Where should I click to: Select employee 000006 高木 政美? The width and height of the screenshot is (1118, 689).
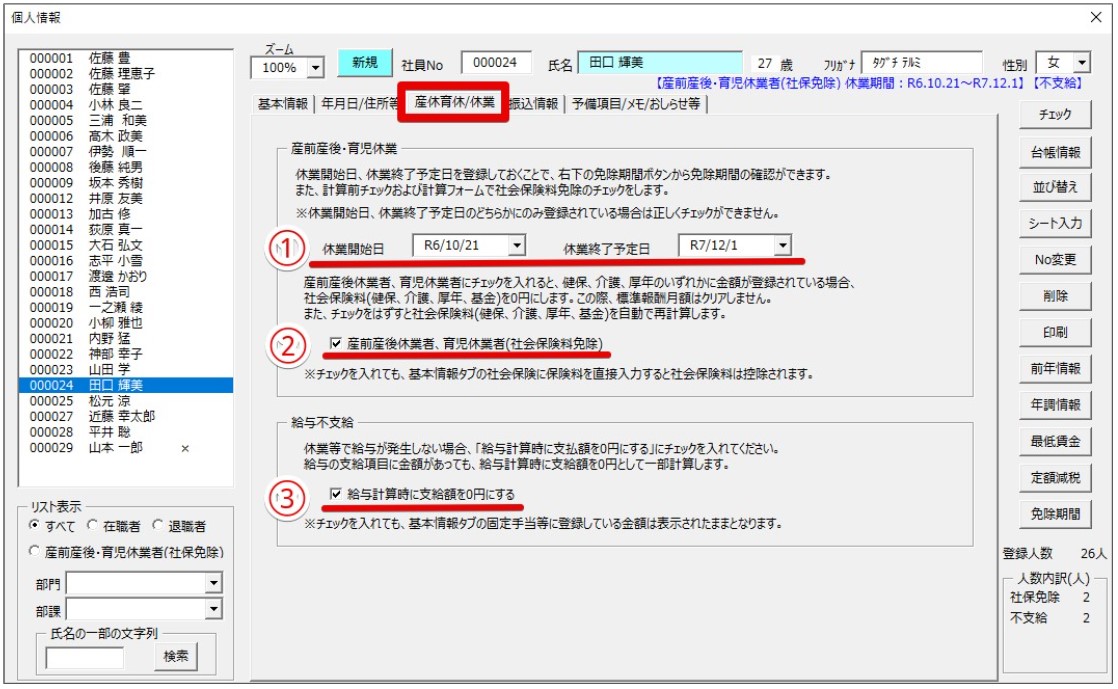tap(125, 136)
